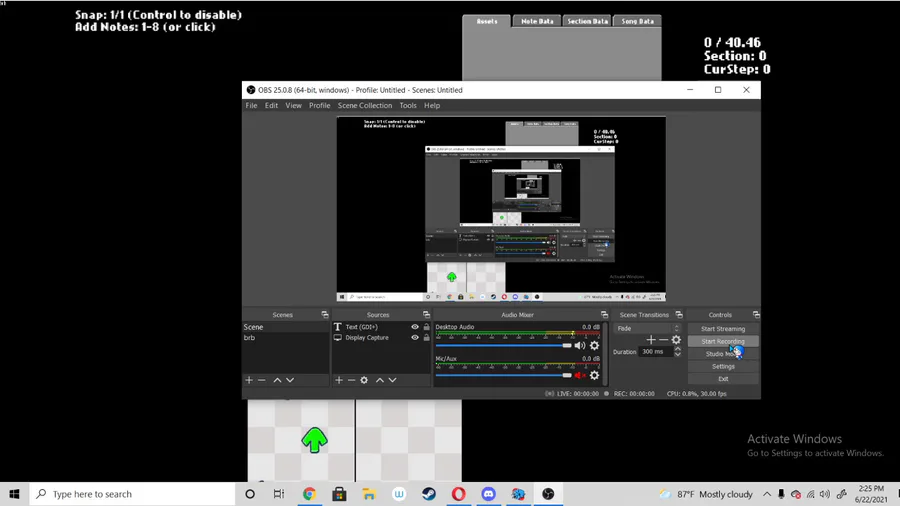Viewport: 900px width, 506px height.
Task: Select the Scene item in Scenes list
Action: click(x=286, y=327)
